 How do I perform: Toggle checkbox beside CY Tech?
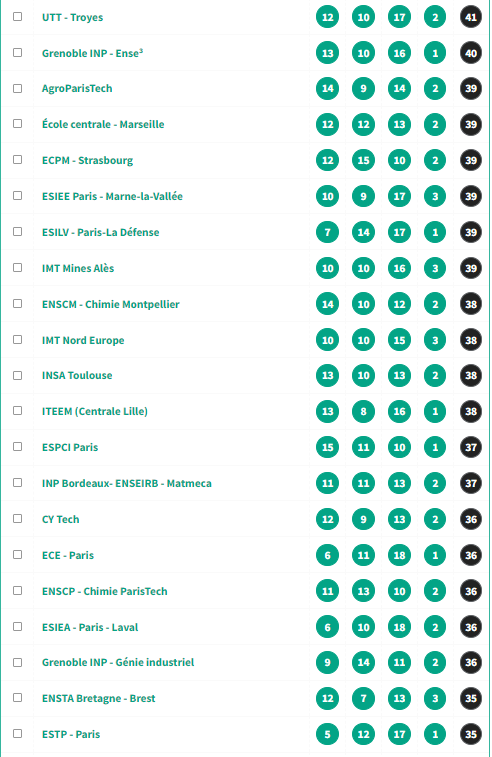(17, 519)
